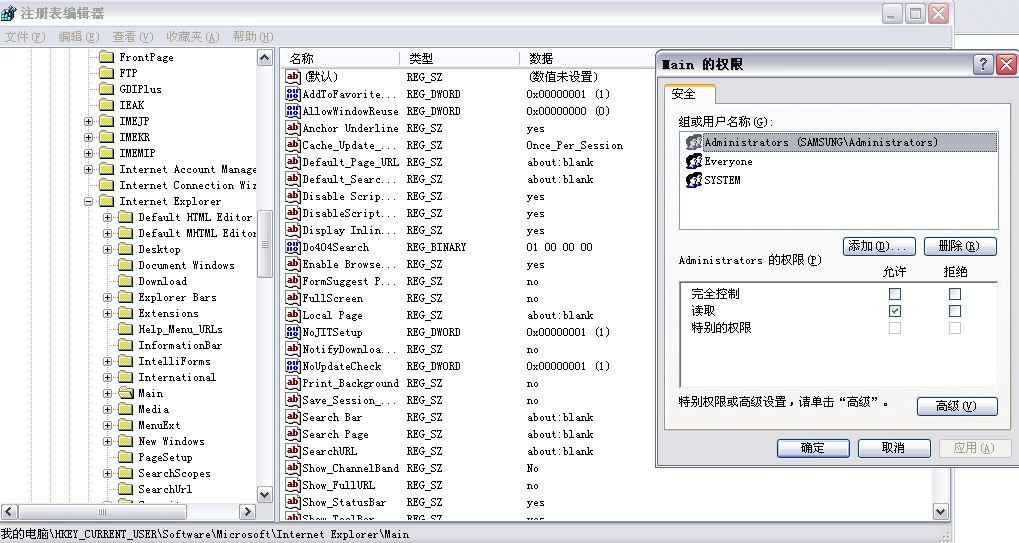
Task: Expand the SearchScopes node
Action: [x=108, y=474]
